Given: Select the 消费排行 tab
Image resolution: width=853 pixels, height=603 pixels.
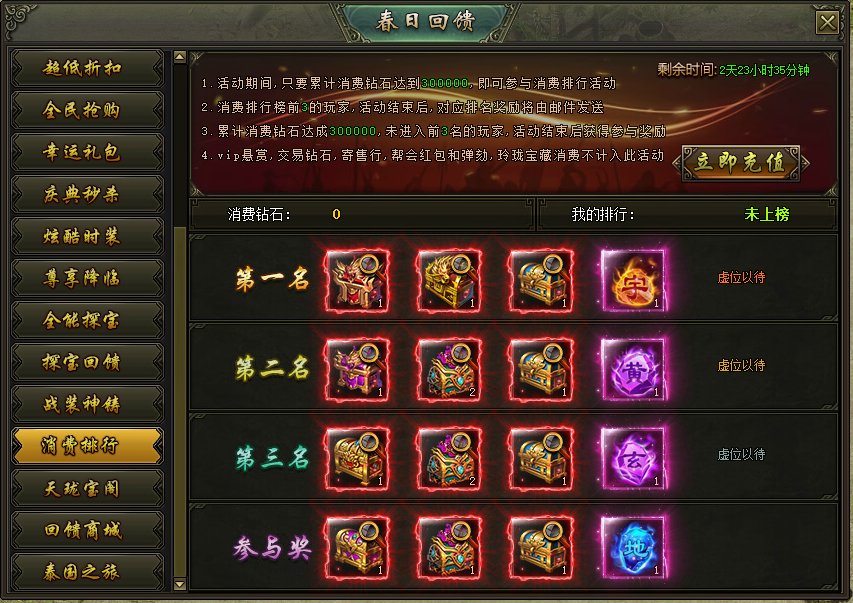Looking at the screenshot, I should coord(87,446).
